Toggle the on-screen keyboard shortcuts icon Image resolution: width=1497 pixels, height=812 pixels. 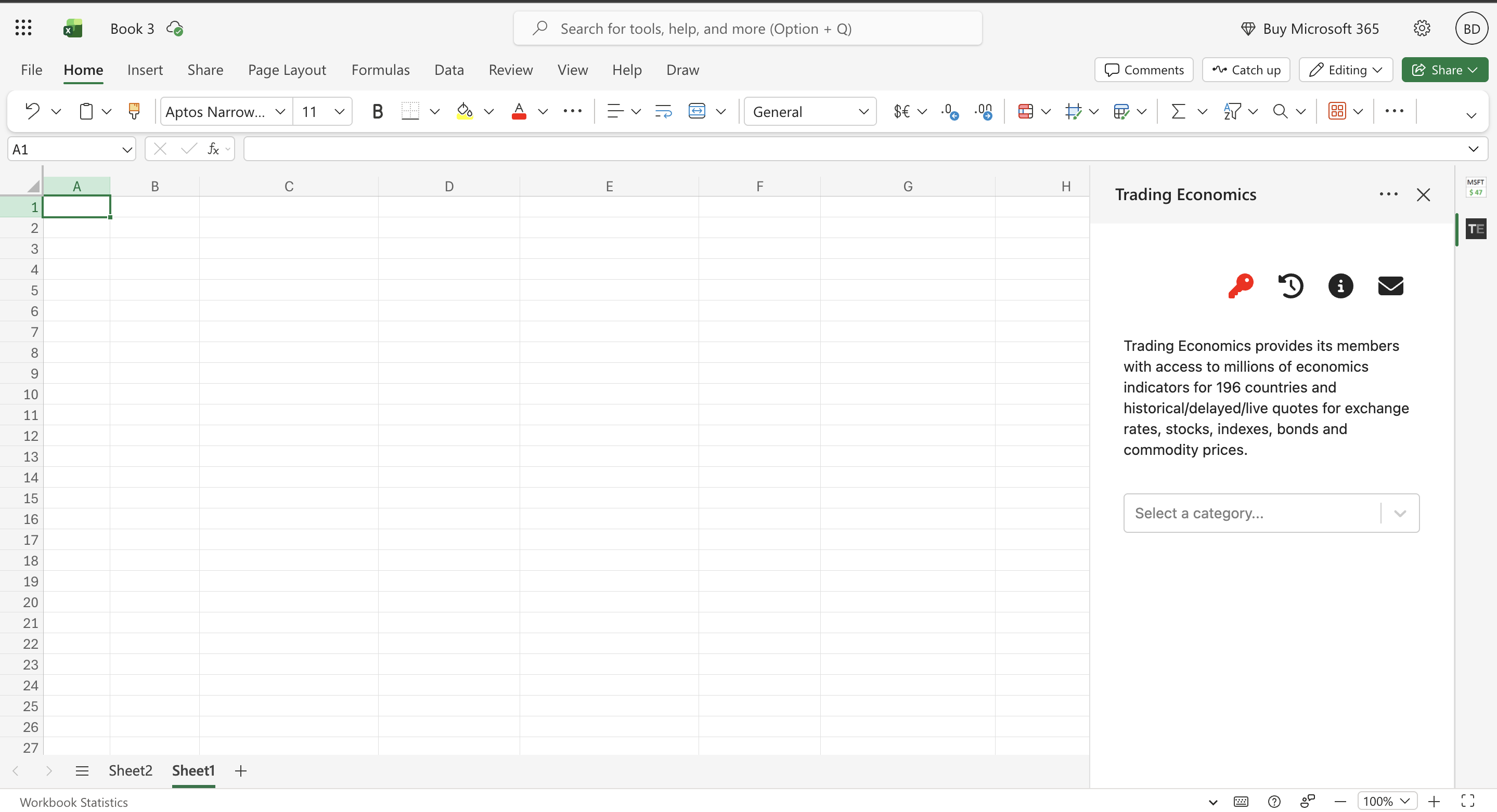point(1241,801)
